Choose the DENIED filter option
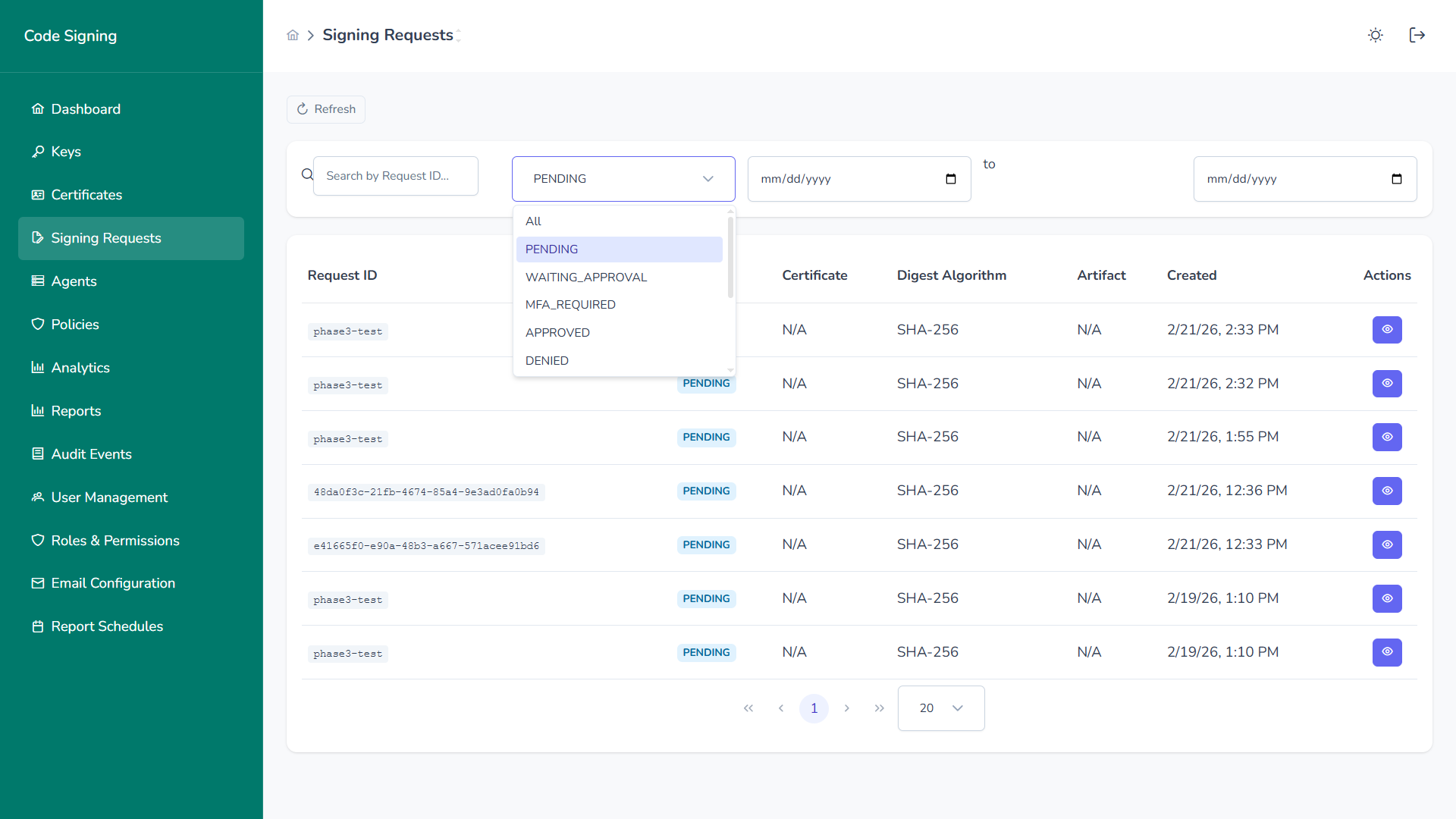The width and height of the screenshot is (1456, 819). pyautogui.click(x=546, y=360)
